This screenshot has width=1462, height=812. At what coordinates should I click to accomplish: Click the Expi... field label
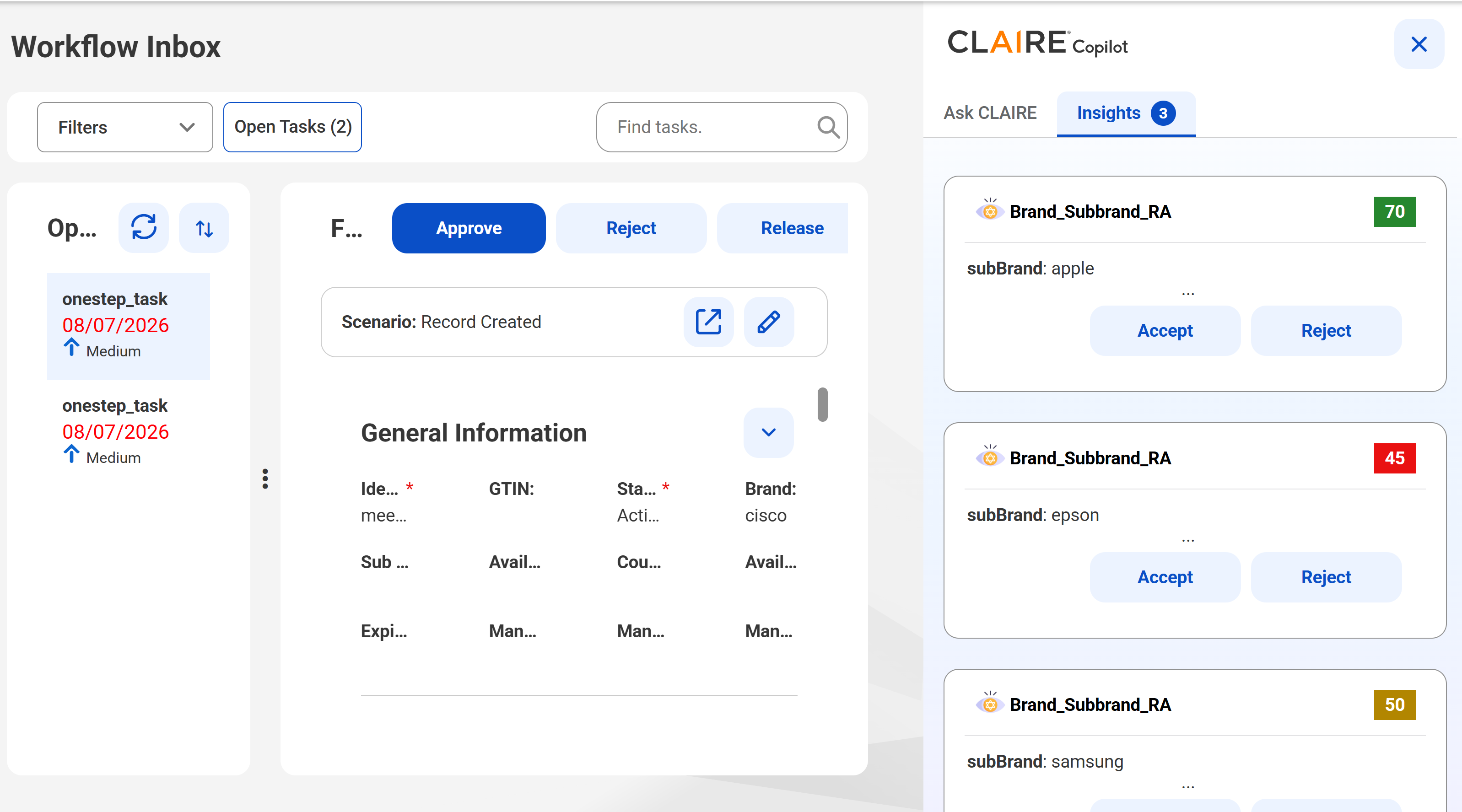click(384, 631)
